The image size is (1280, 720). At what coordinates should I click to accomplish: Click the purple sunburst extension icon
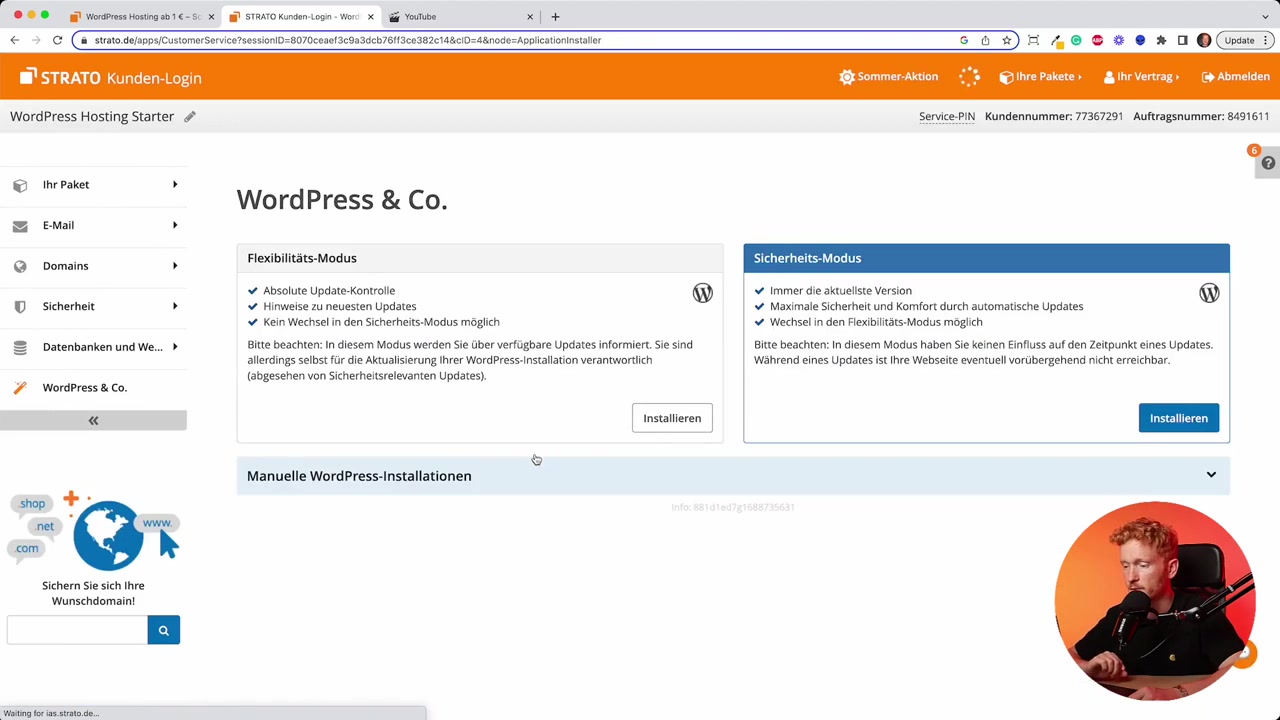(x=1119, y=40)
